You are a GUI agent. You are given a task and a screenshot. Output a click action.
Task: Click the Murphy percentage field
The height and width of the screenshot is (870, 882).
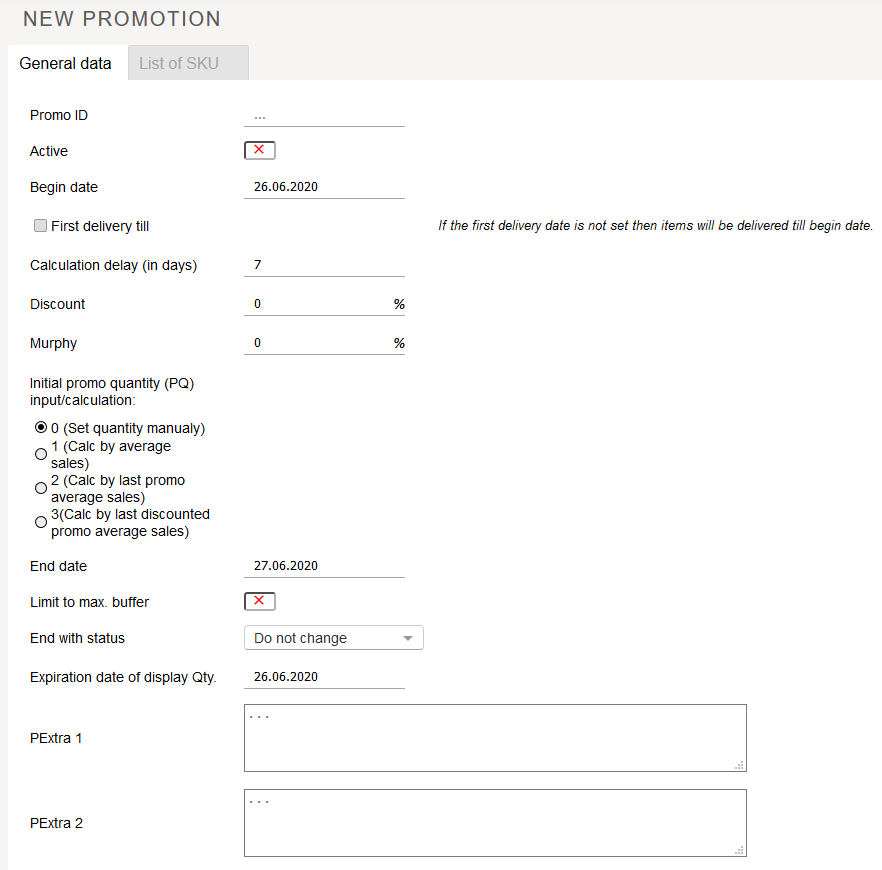click(318, 343)
